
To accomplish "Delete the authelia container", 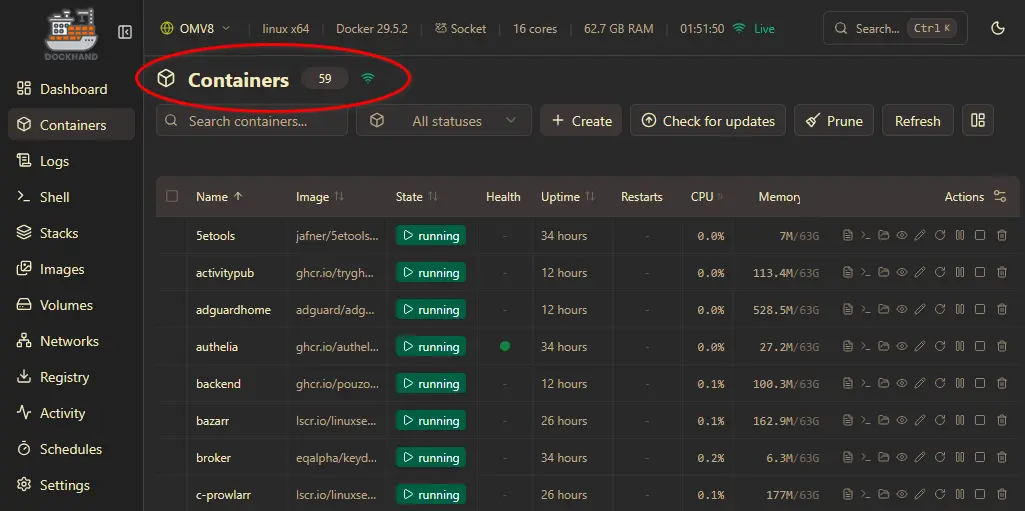I will (x=1001, y=346).
